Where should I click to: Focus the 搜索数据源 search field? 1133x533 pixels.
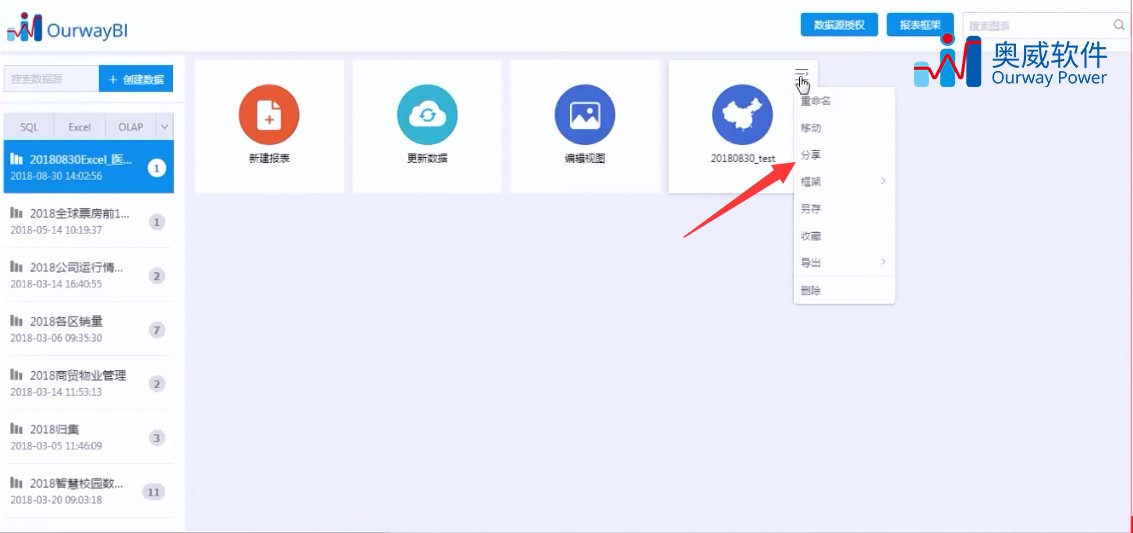click(x=51, y=79)
